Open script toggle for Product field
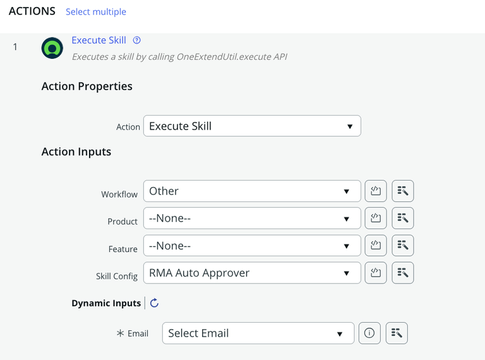485x360 pixels. tap(376, 218)
